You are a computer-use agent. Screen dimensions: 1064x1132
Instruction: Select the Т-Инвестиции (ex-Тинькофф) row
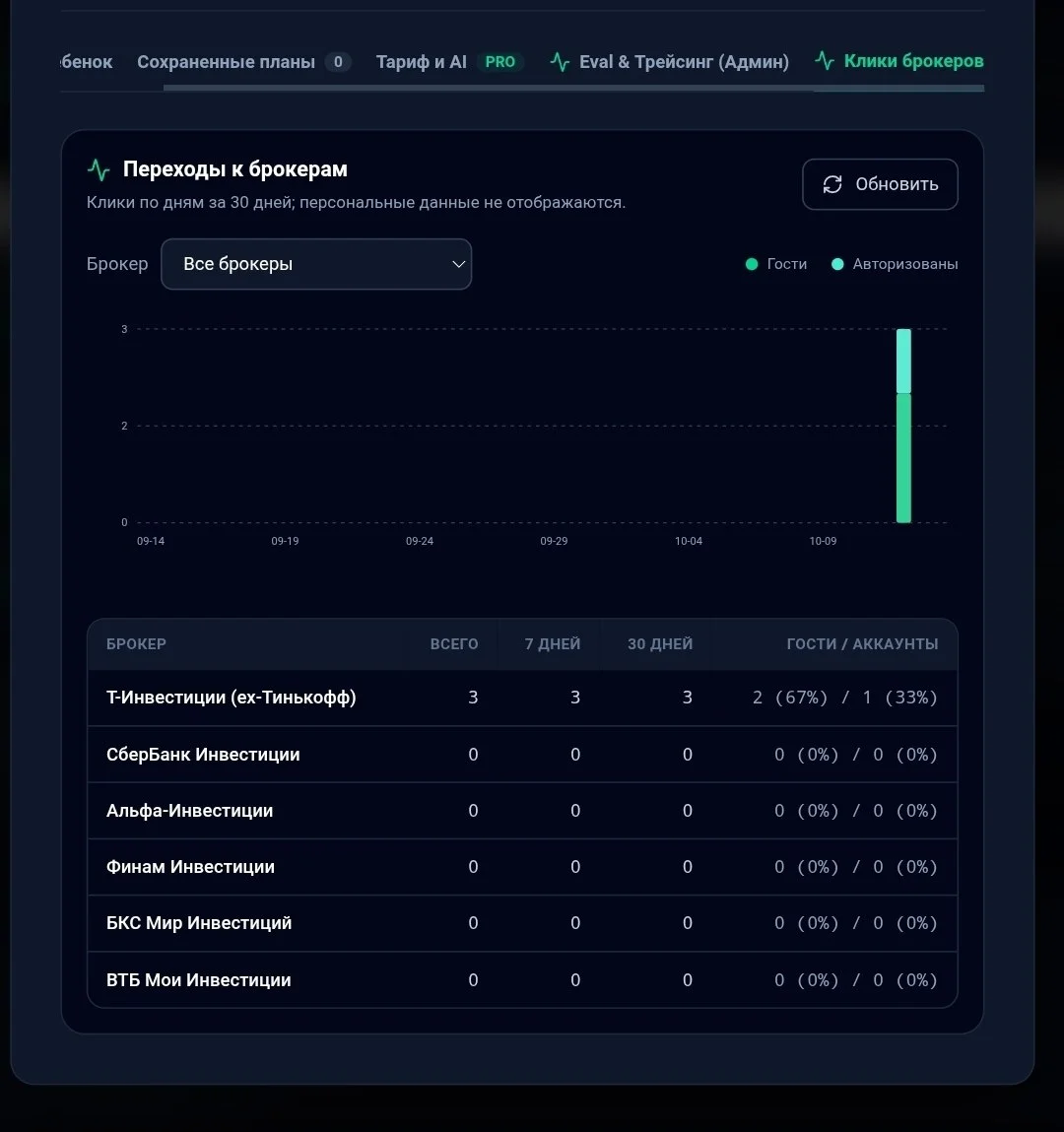coord(522,698)
